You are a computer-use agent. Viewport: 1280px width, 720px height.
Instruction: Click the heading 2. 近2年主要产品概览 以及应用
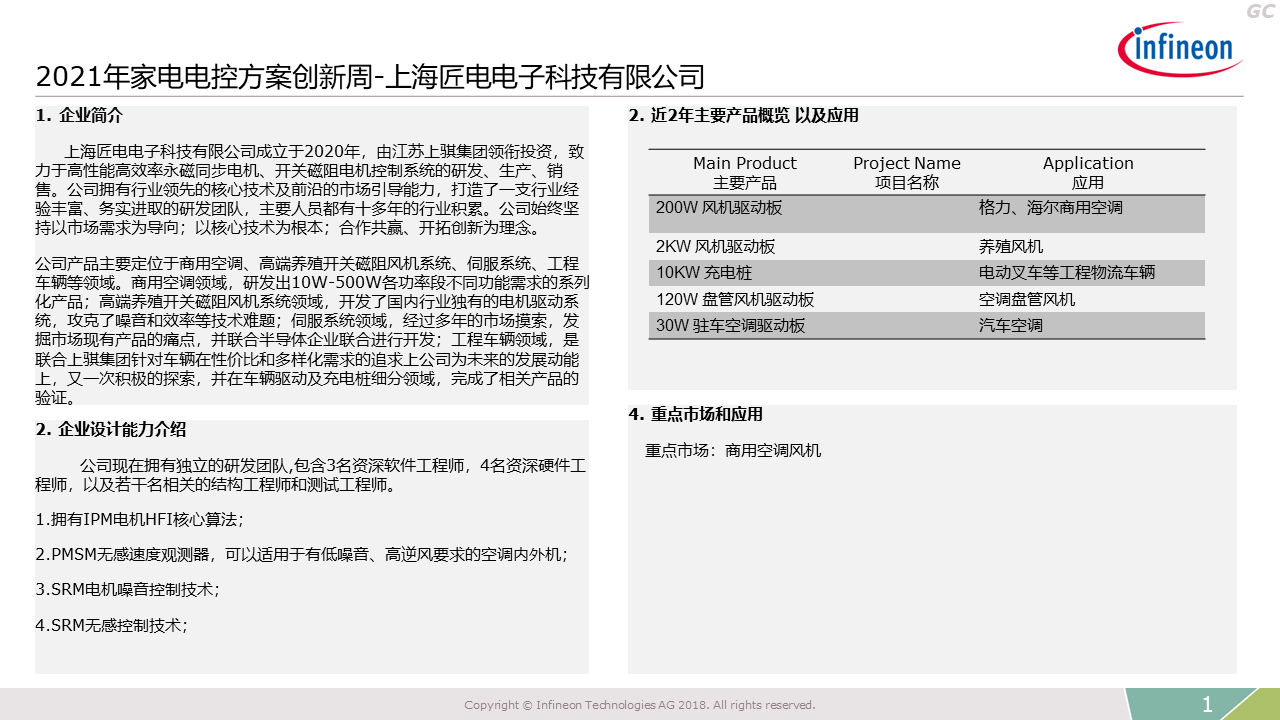[743, 115]
